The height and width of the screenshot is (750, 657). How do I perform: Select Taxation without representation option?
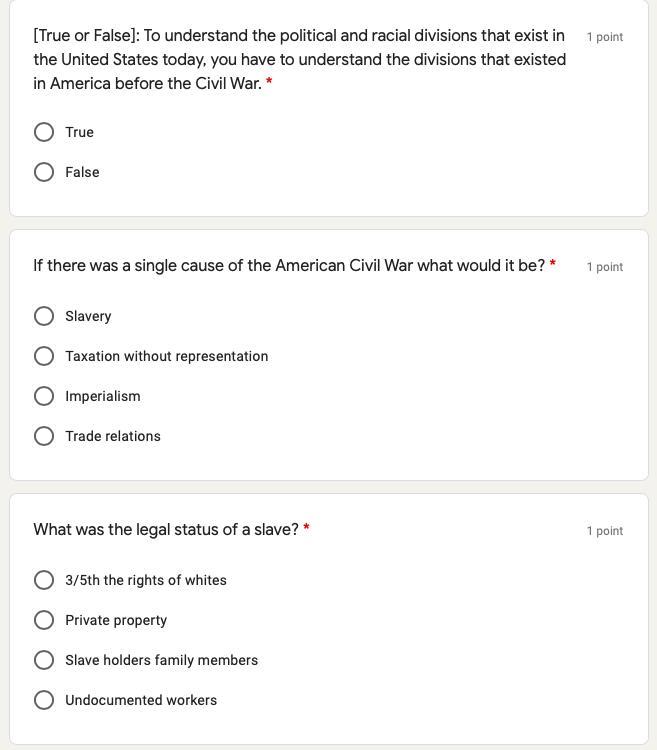pyautogui.click(x=44, y=356)
